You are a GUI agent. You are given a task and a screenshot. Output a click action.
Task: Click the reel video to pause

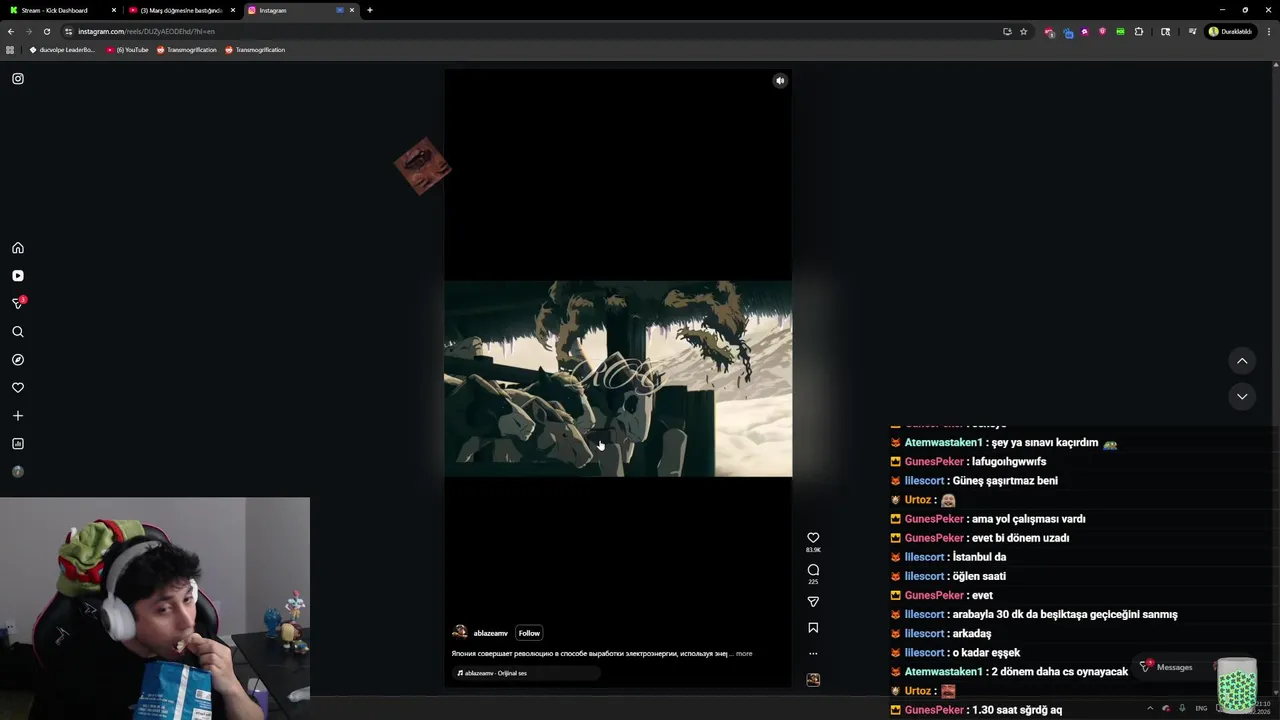pos(618,378)
